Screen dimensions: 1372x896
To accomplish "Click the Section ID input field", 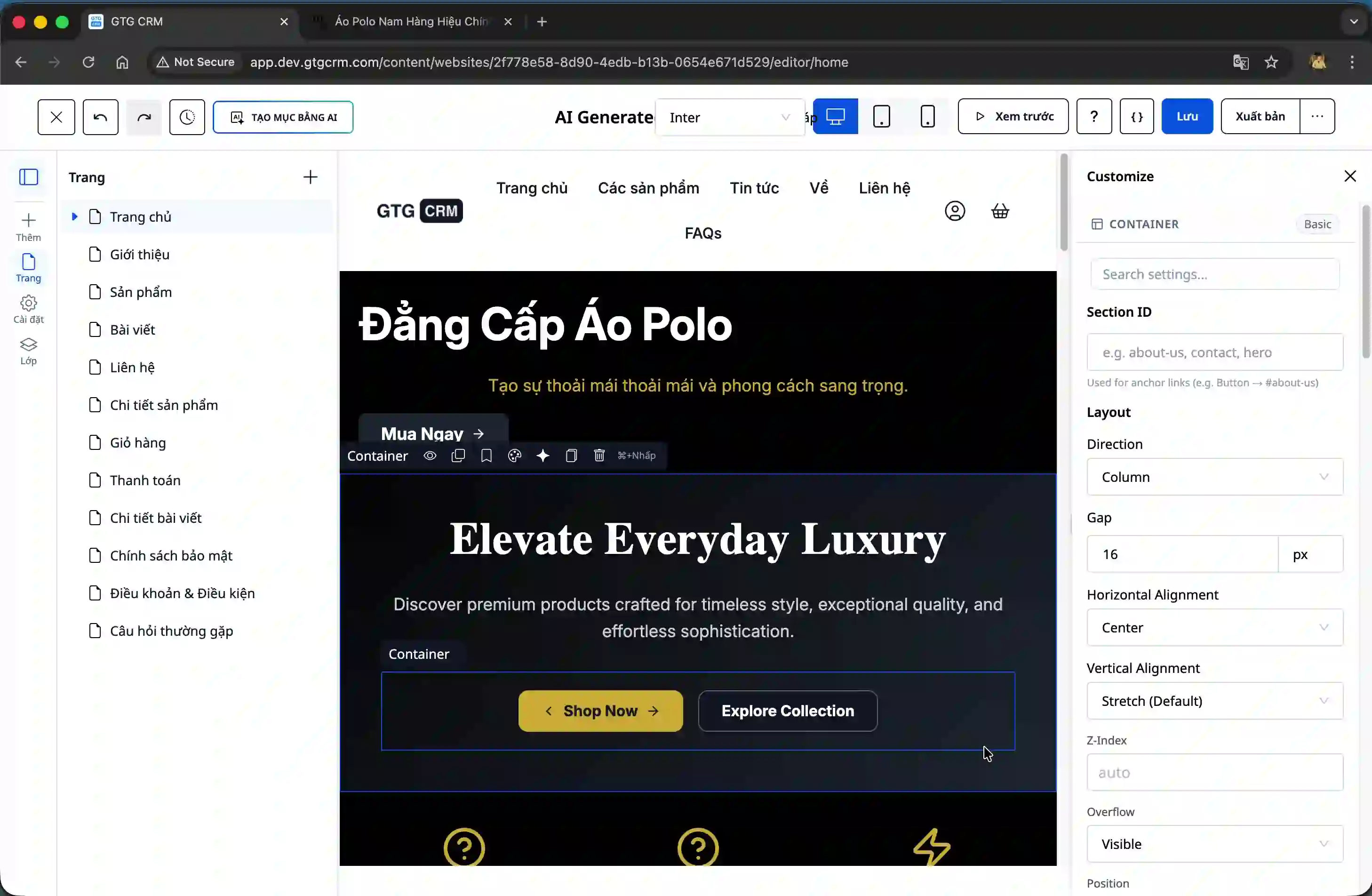I will [x=1214, y=352].
